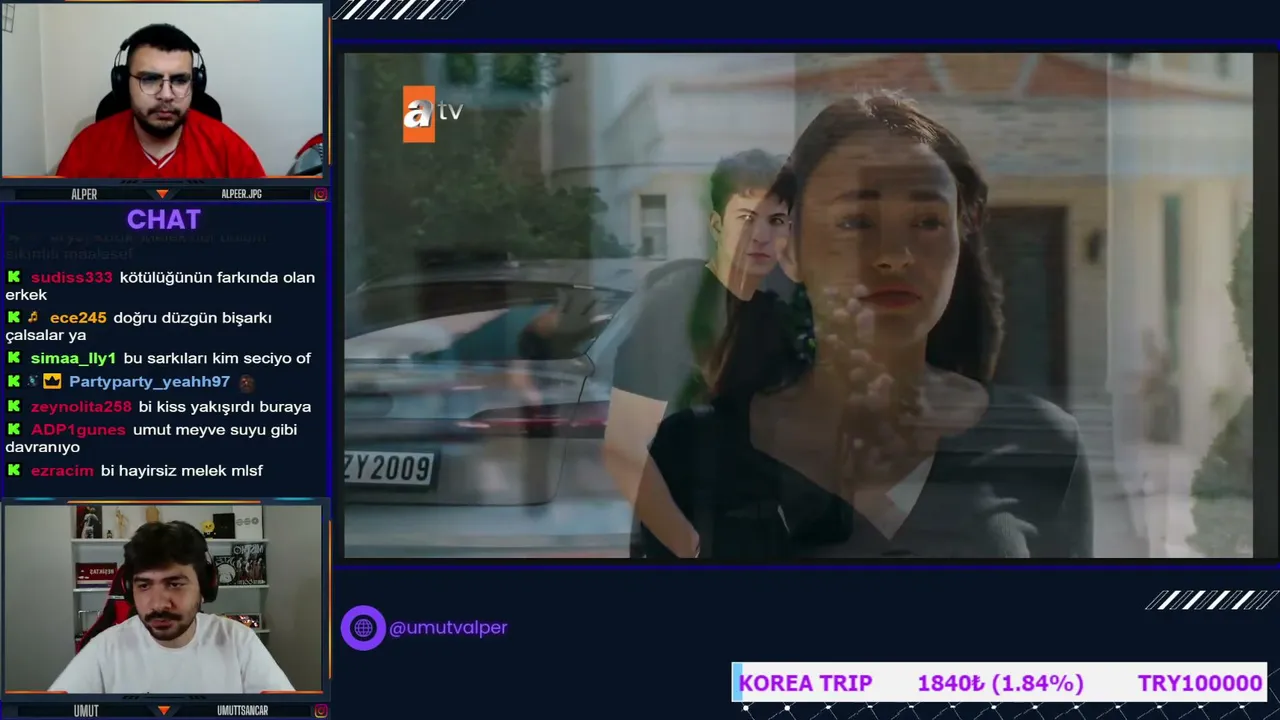Click the music note badge before ece245
This screenshot has width=1280, height=720.
tap(33, 317)
